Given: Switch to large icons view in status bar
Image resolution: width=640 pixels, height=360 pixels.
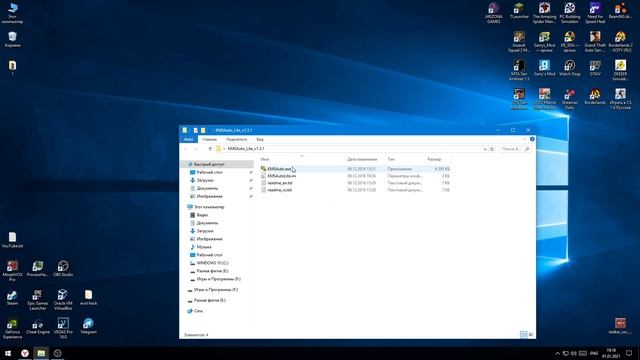Looking at the screenshot, I should [x=531, y=335].
